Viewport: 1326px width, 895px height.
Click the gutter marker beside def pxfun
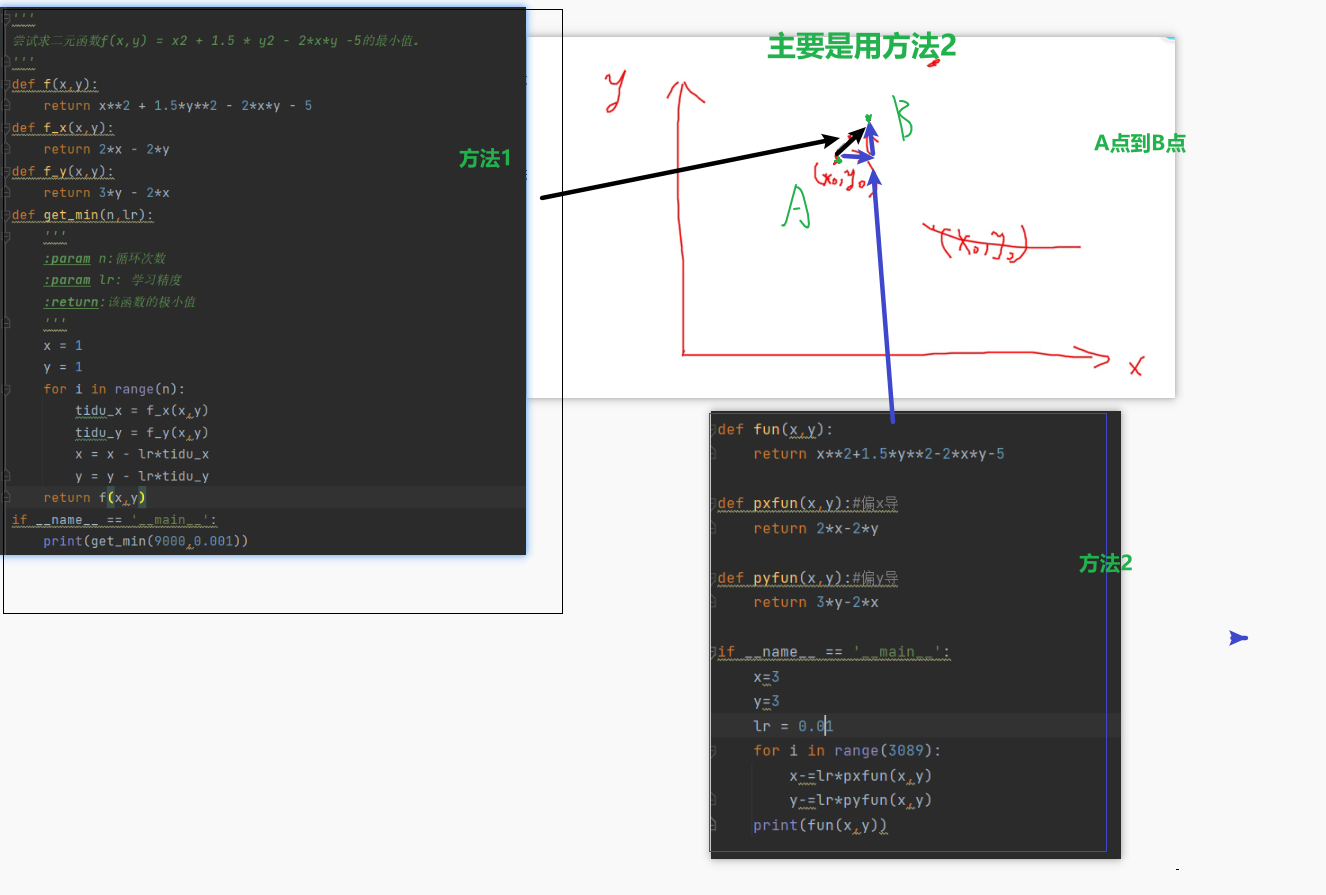[x=714, y=503]
